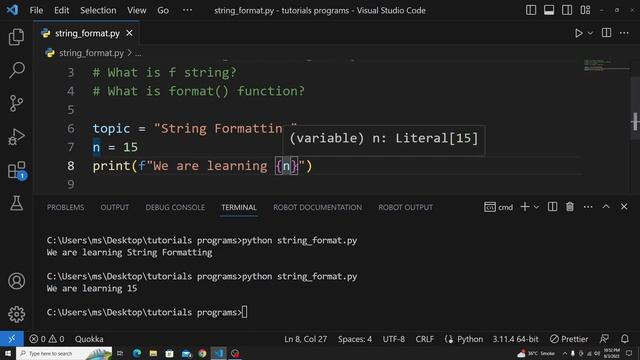The width and height of the screenshot is (640, 360).
Task: Kill terminal with trash icon
Action: pos(570,207)
